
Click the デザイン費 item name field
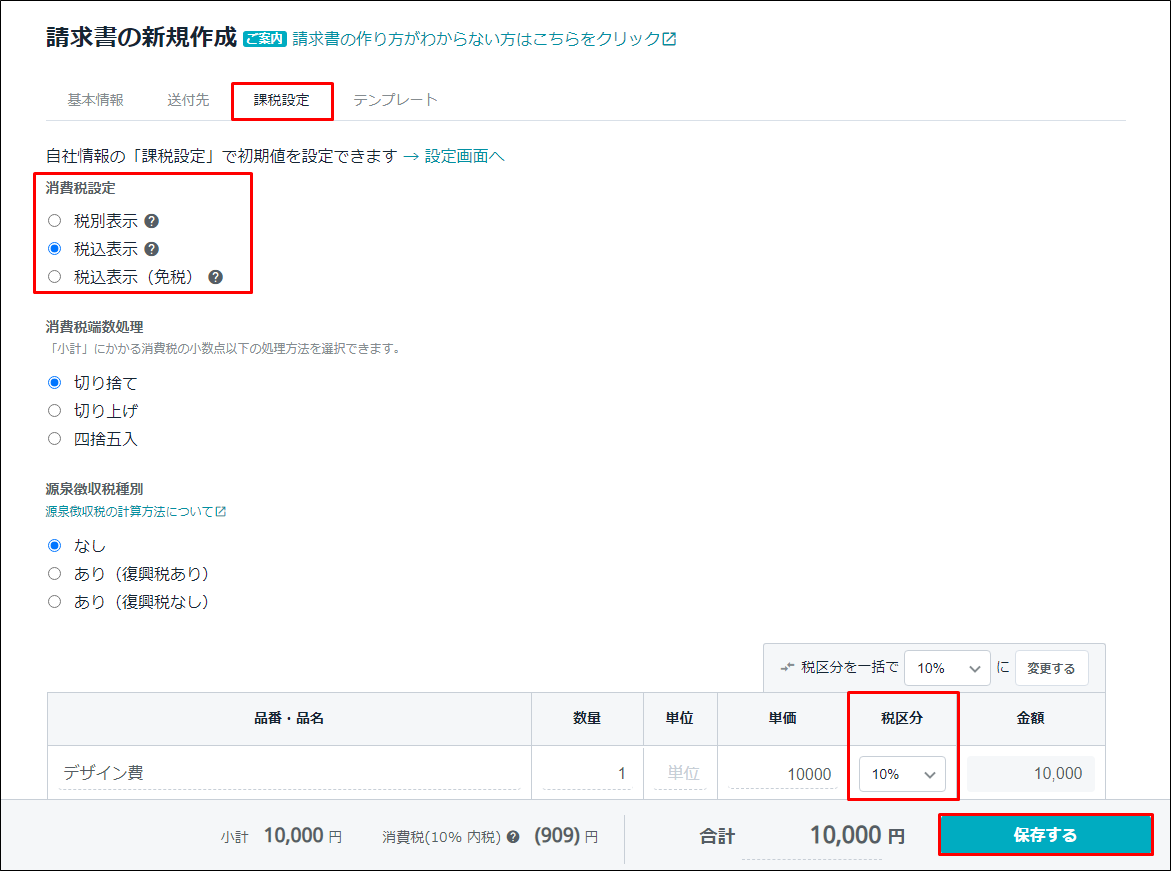(x=290, y=774)
